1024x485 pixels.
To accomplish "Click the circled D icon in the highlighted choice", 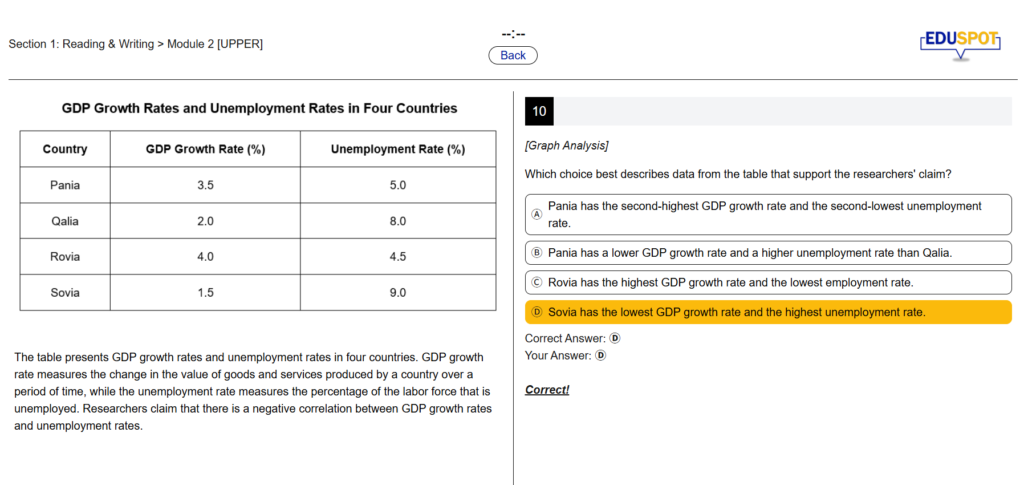I will [x=537, y=312].
